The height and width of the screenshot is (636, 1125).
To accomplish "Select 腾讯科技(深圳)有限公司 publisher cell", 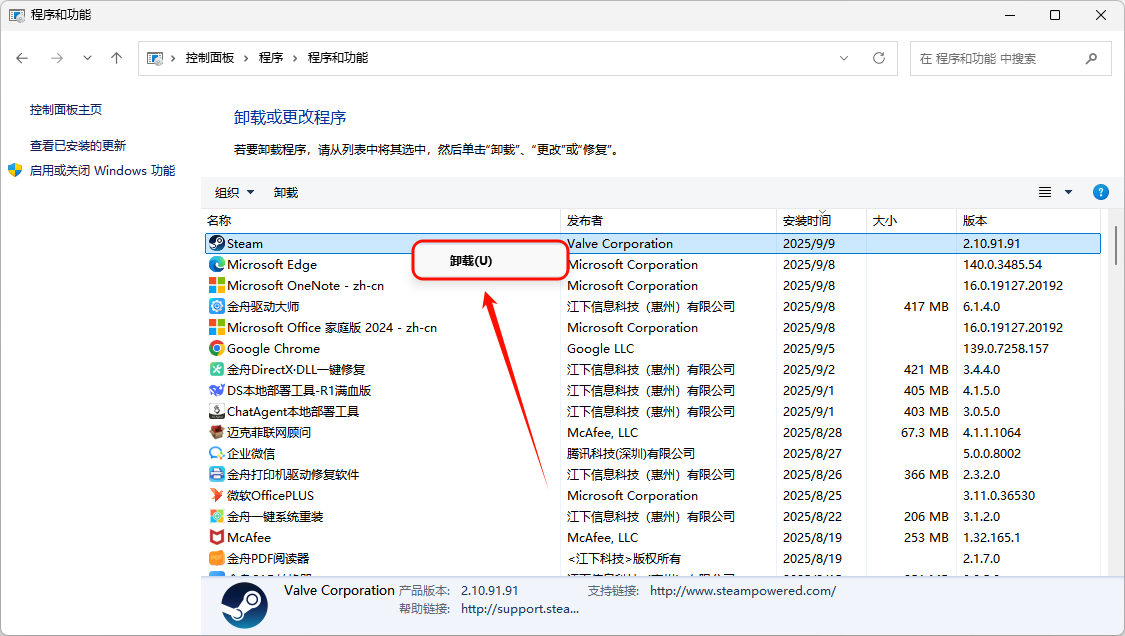I will [x=631, y=453].
